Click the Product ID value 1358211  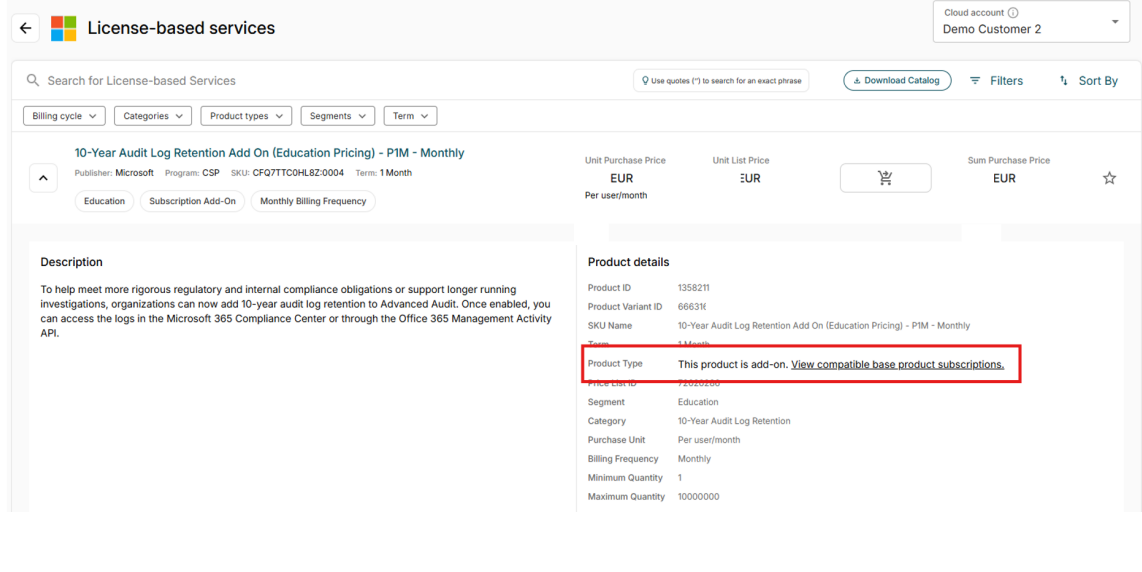tap(693, 288)
